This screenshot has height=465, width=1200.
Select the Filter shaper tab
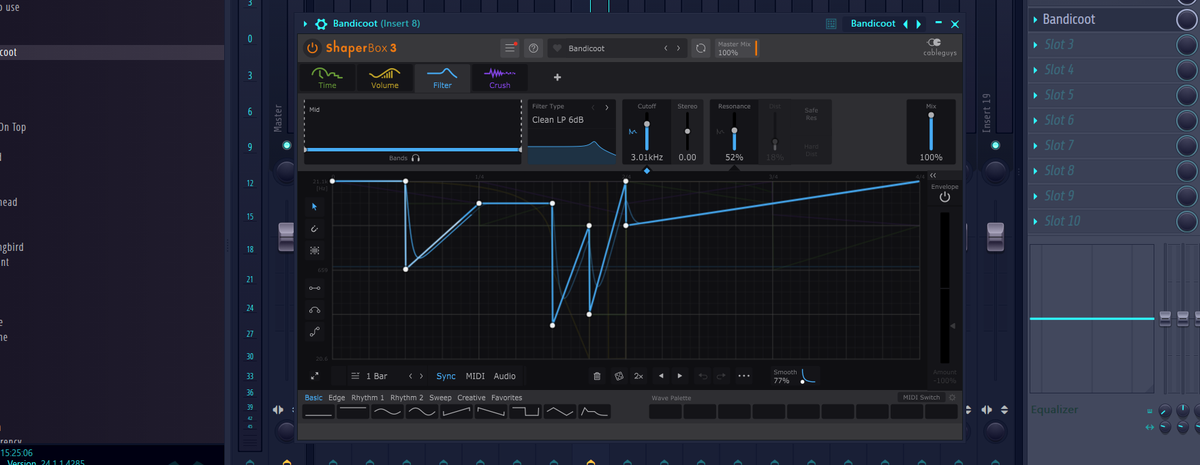(x=442, y=78)
